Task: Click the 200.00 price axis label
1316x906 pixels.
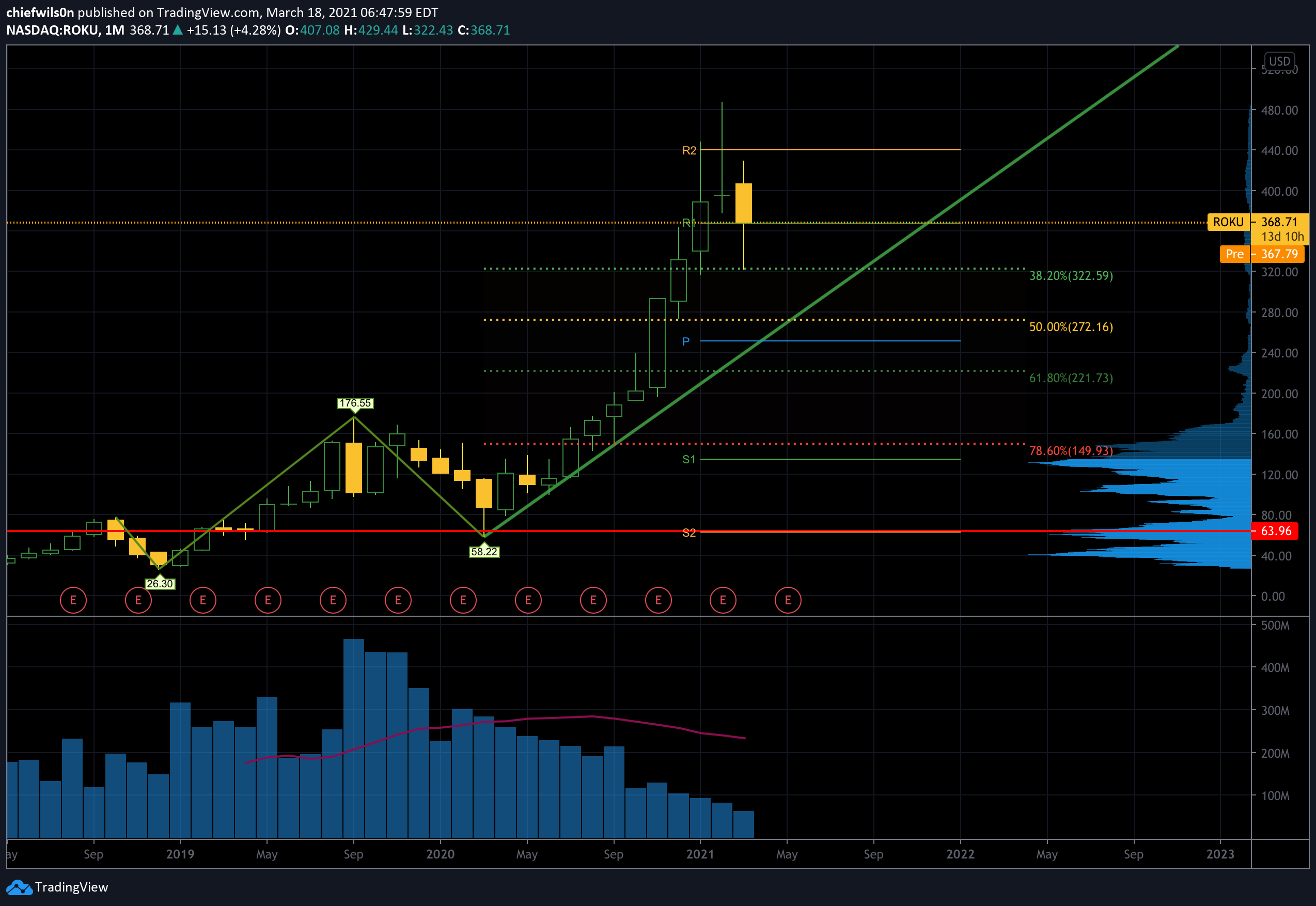Action: coord(1279,394)
